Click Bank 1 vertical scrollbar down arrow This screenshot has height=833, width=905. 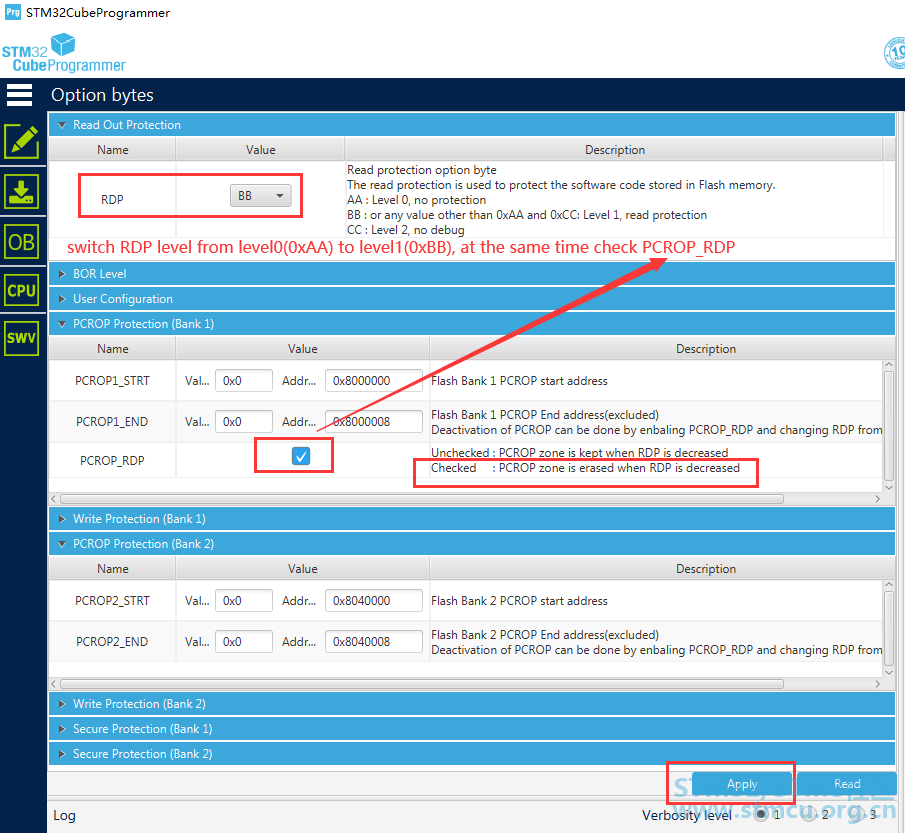(889, 488)
